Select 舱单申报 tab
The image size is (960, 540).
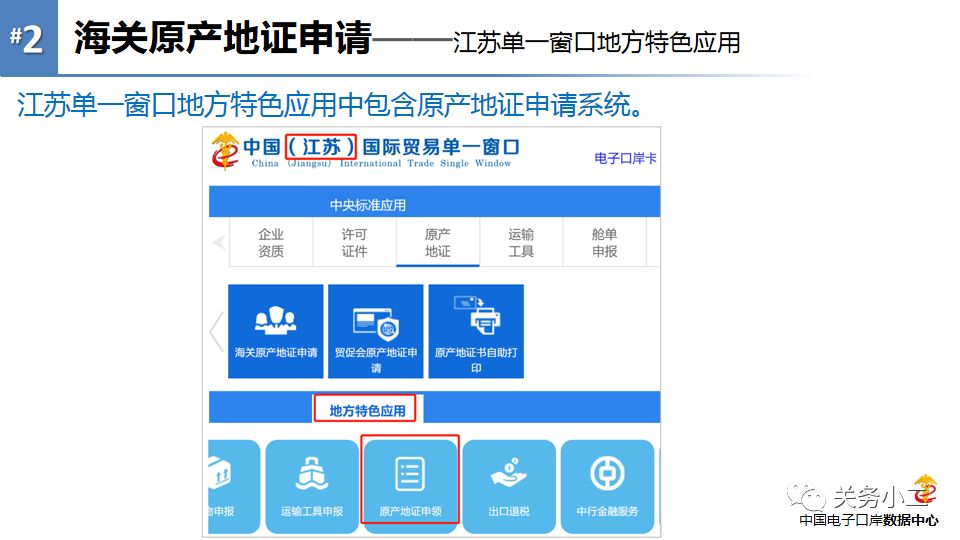click(604, 242)
